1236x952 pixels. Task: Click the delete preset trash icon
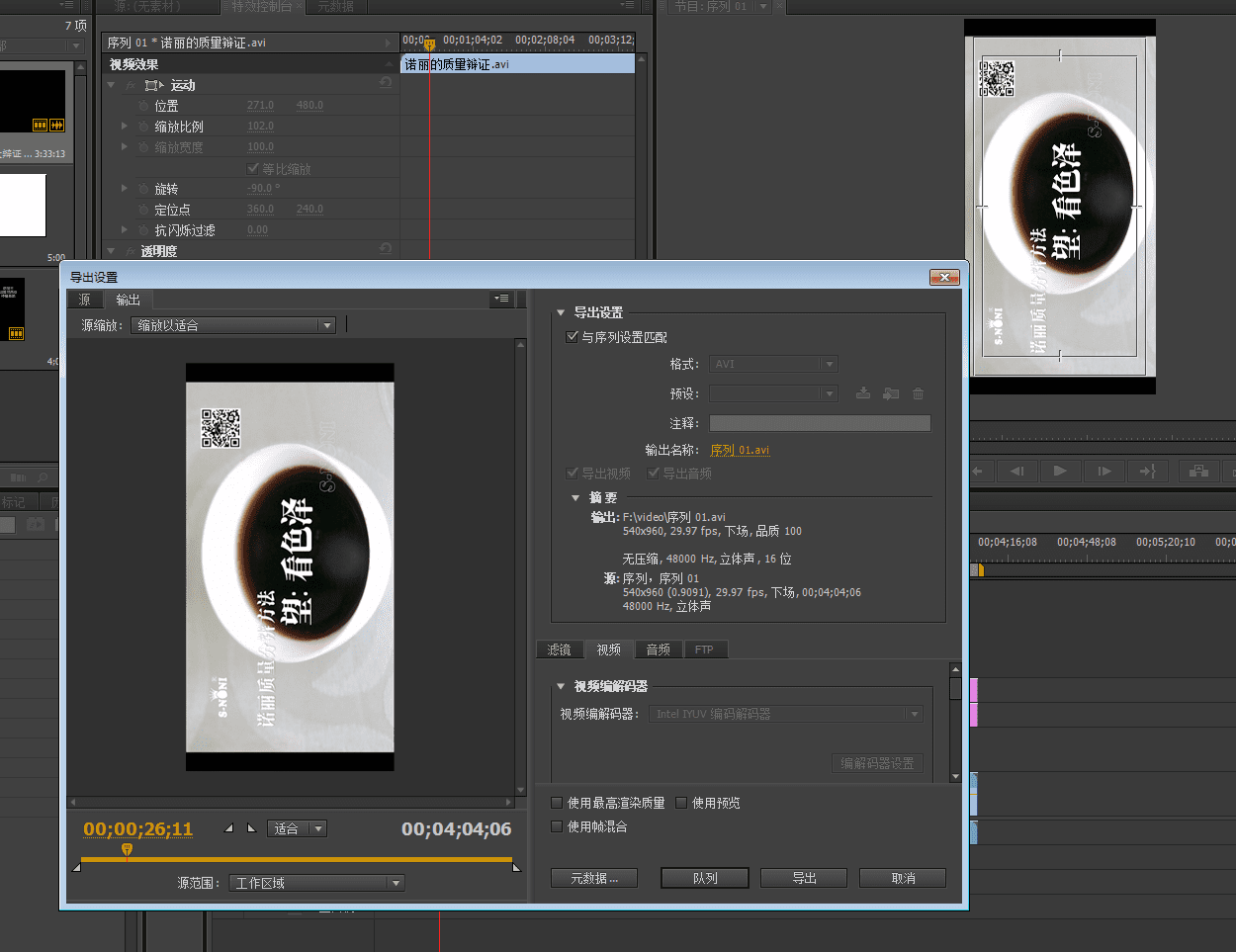pos(919,393)
